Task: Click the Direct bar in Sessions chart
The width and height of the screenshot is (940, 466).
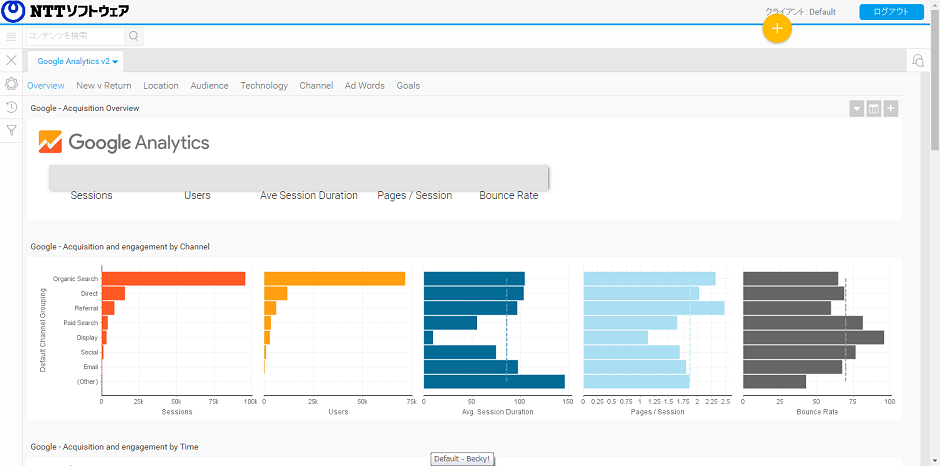Action: [113, 293]
